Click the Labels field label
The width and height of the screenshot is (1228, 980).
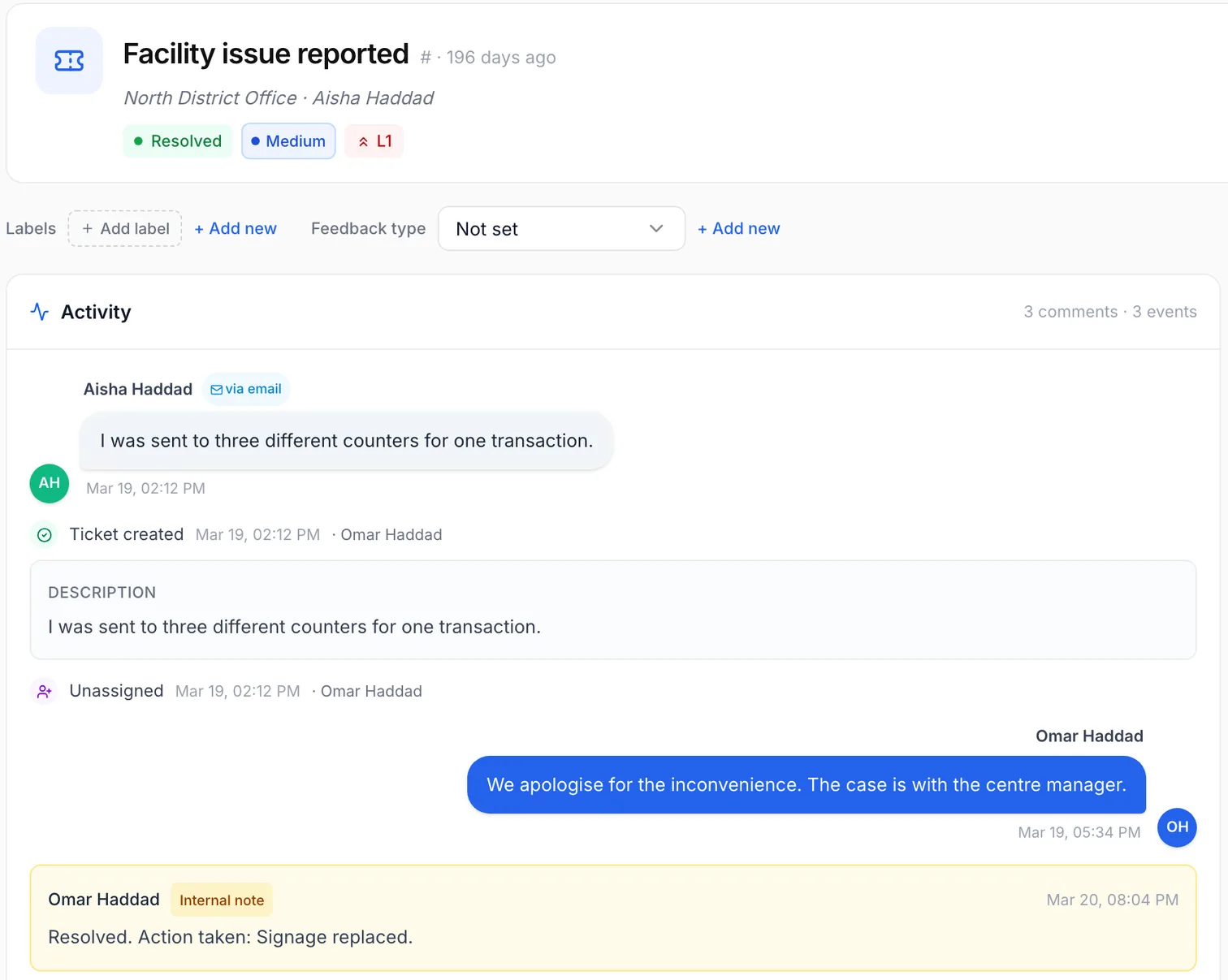coord(31,229)
